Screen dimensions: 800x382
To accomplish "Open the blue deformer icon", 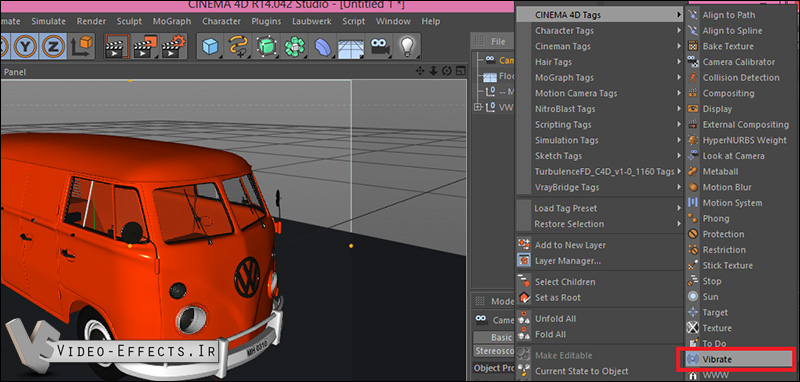I will coord(322,47).
